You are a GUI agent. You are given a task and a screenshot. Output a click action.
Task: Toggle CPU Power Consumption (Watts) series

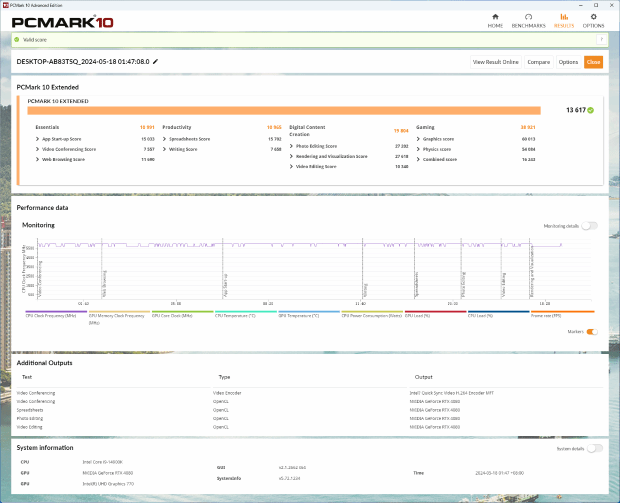(372, 316)
